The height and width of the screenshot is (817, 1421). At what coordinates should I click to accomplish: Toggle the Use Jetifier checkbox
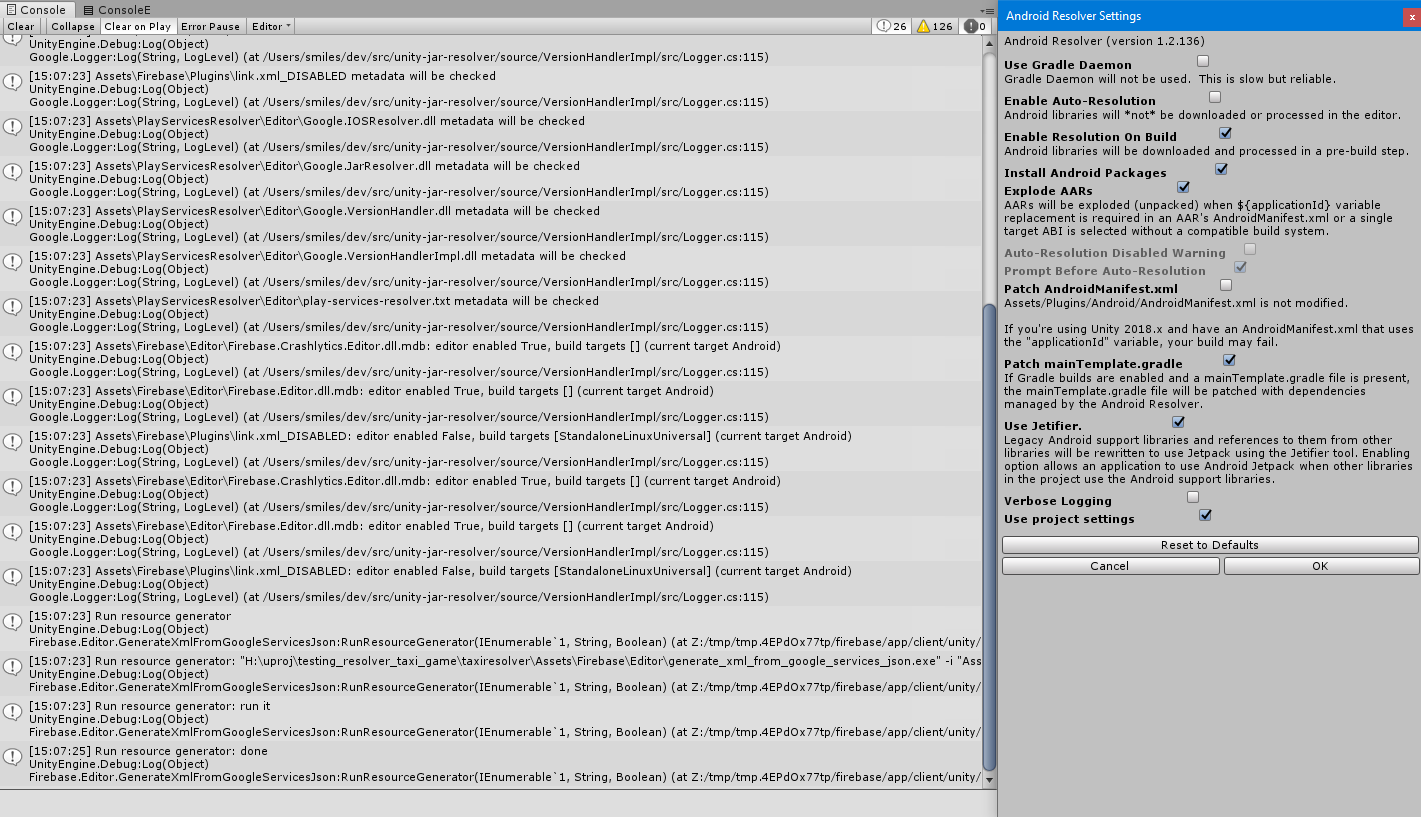[x=1177, y=422]
